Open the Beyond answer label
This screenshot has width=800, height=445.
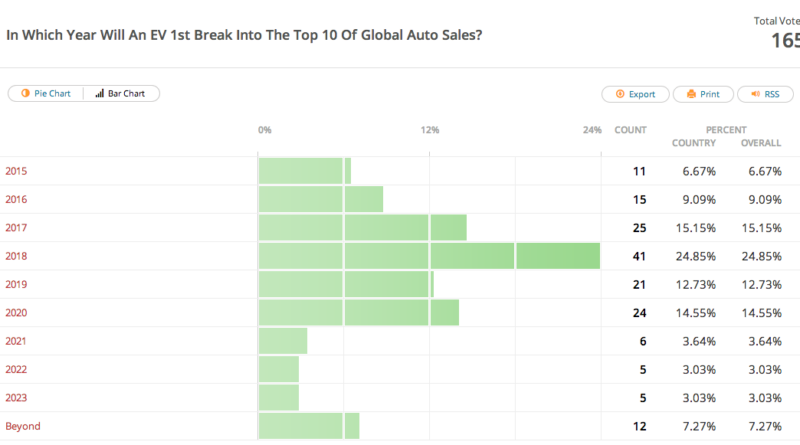point(23,426)
